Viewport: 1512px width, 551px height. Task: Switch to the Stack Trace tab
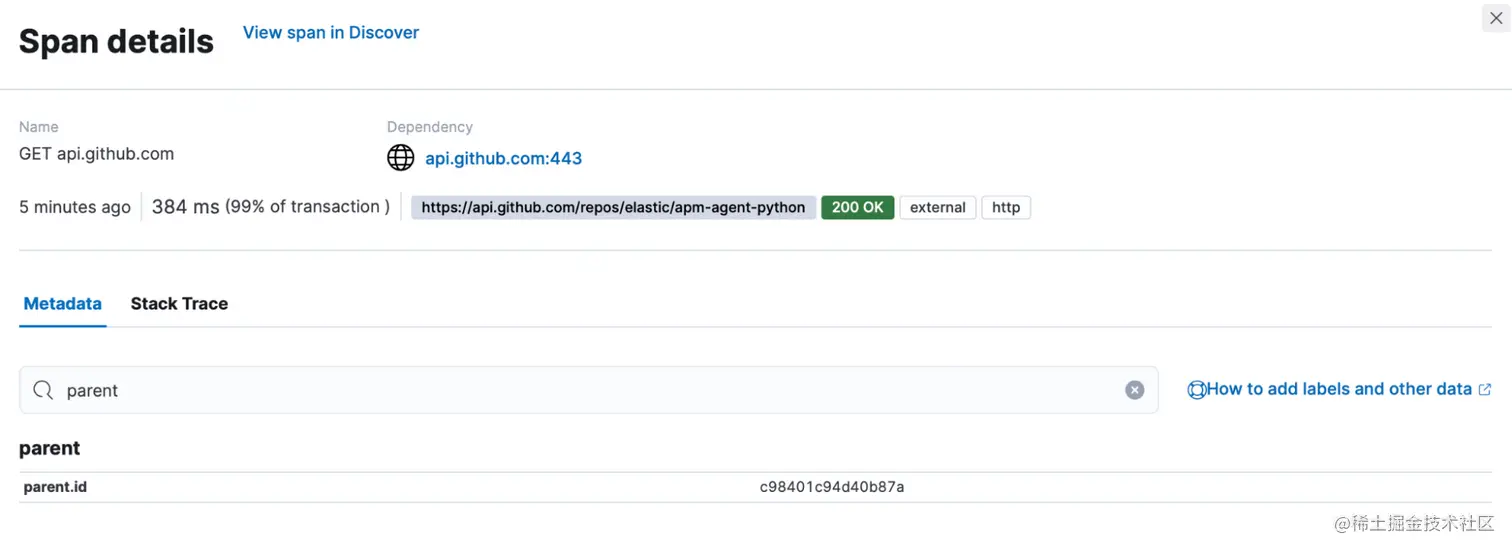[x=179, y=304]
